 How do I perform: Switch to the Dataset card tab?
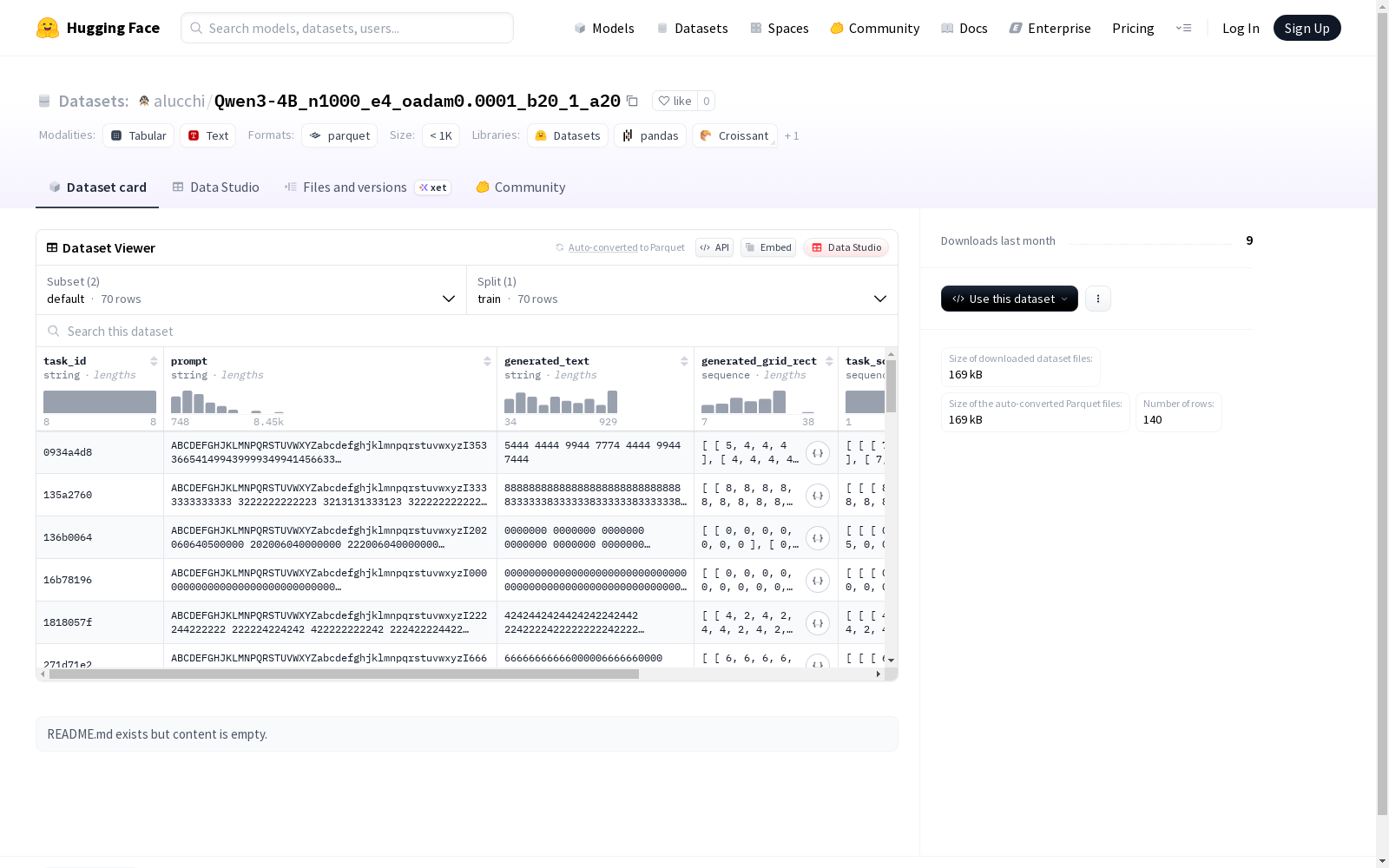(x=97, y=187)
